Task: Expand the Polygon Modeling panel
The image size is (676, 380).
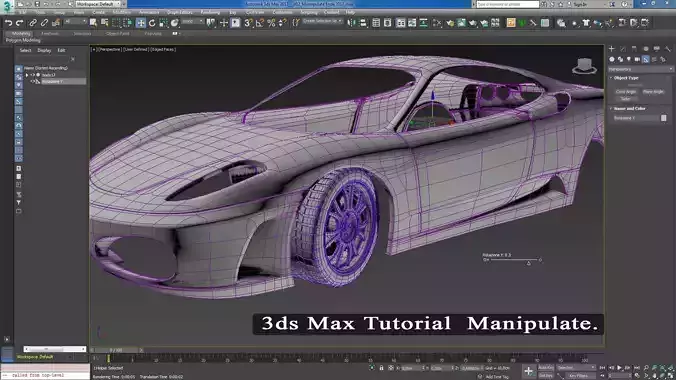Action: tap(23, 41)
